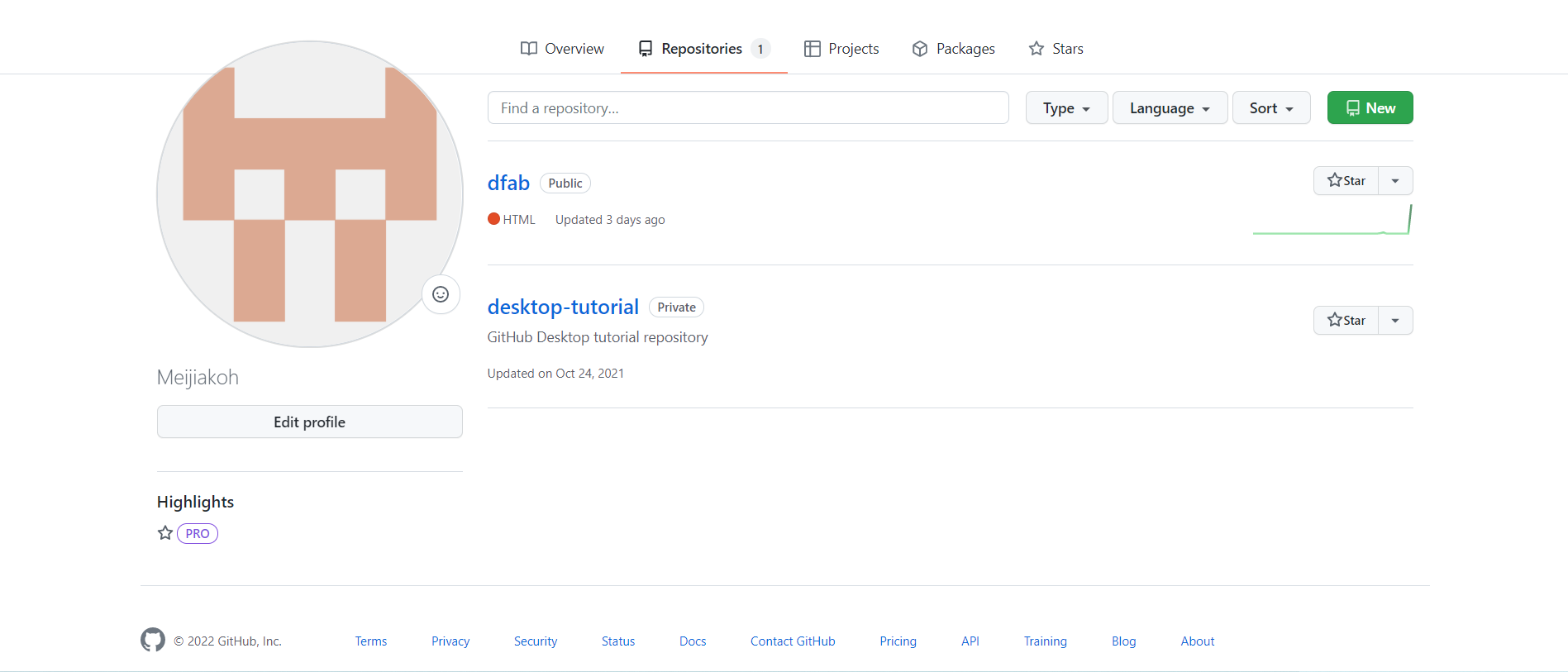Expand list options next to desktop-tutorial Star

(x=1395, y=320)
